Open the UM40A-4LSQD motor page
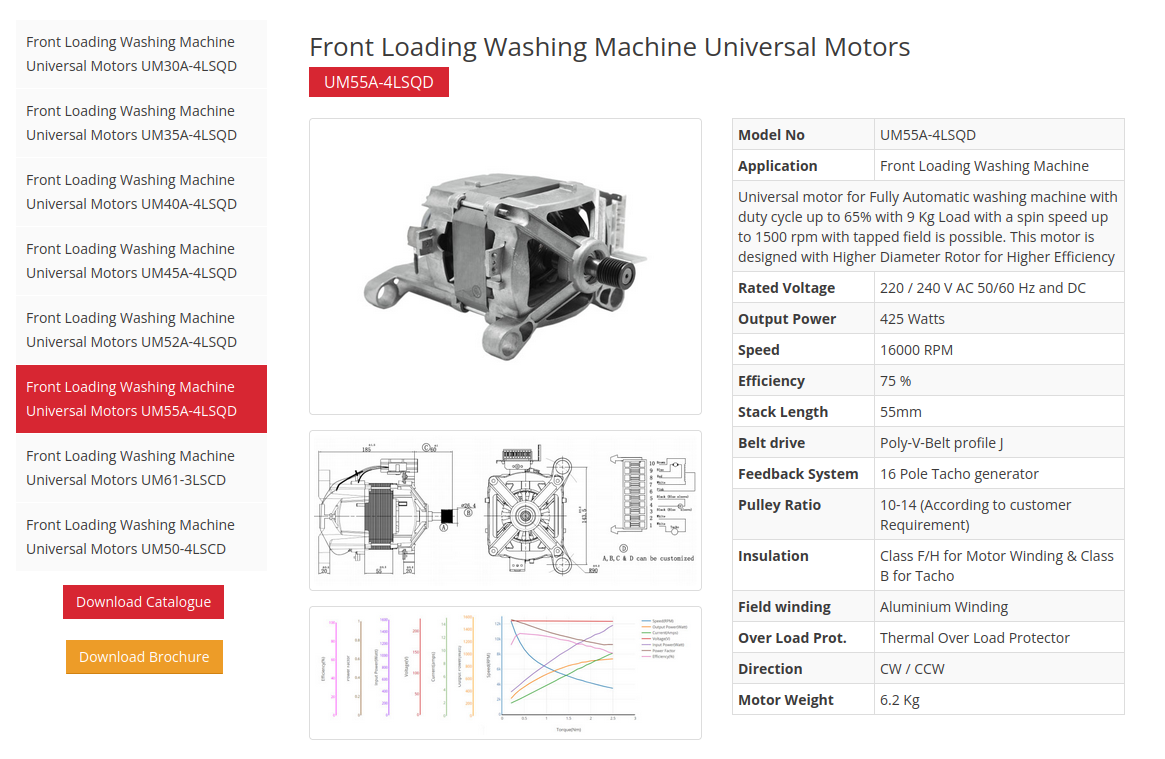Screen dimensions: 1165x759 [141, 192]
